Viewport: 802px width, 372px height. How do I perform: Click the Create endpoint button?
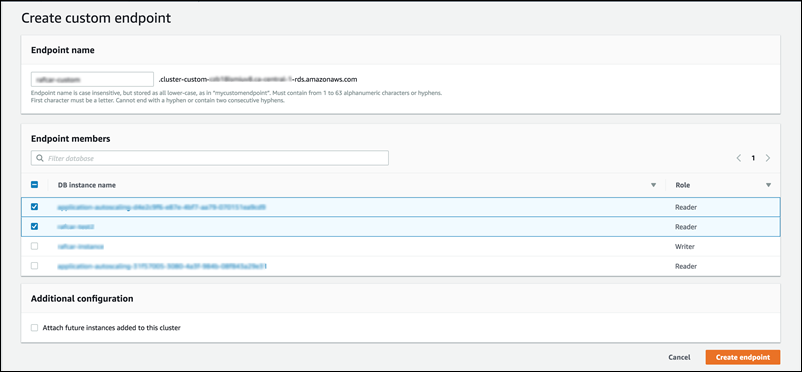(743, 357)
